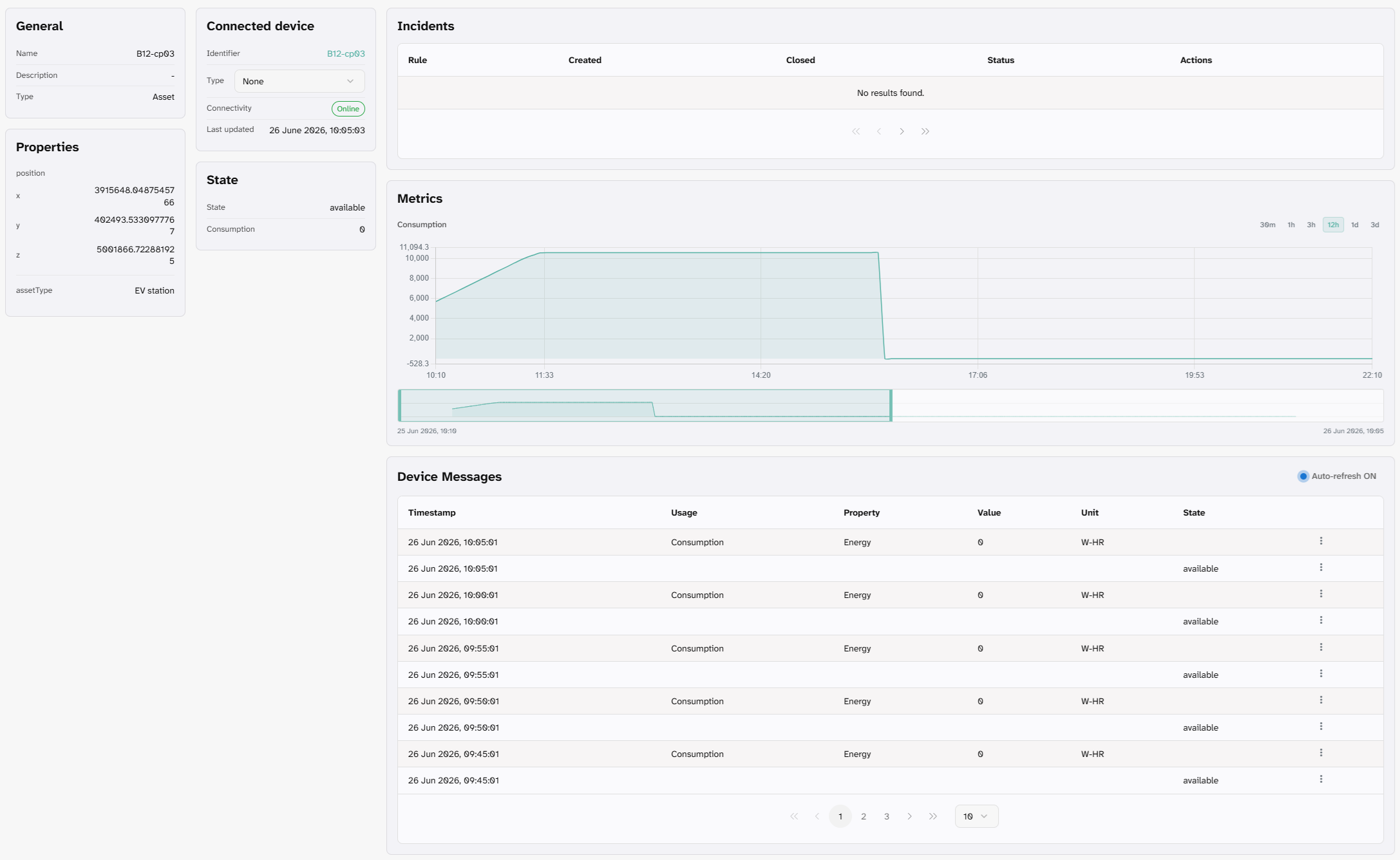Open row menu for 09:50:01 available message

(1321, 727)
